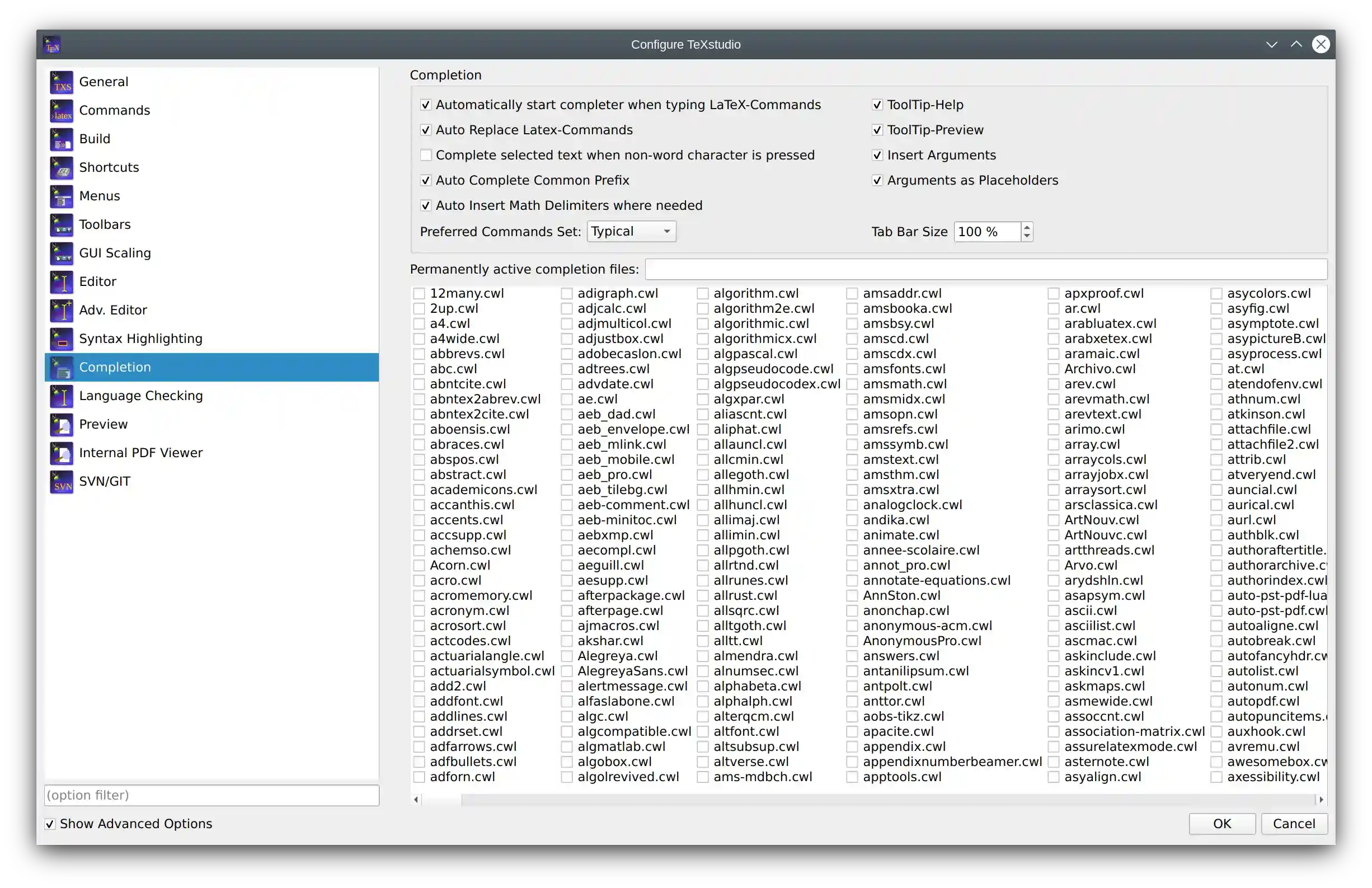Click inside the option filter field
Image resolution: width=1372 pixels, height=888 pixels.
coord(210,795)
